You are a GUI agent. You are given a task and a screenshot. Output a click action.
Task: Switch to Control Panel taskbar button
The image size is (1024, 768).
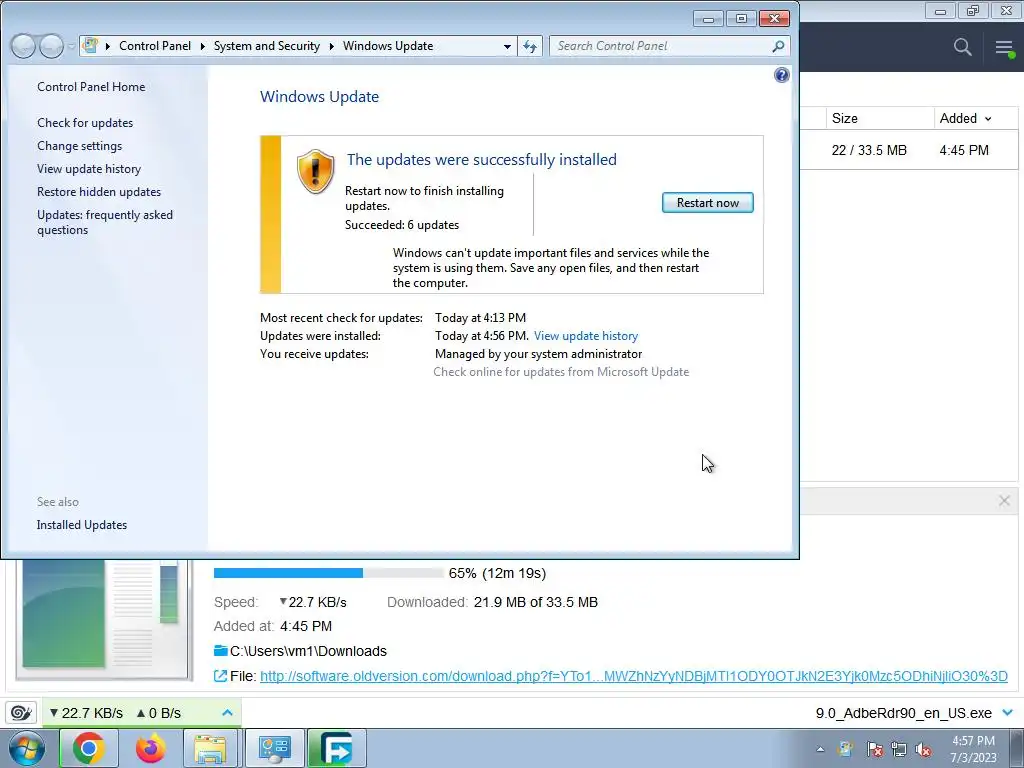274,748
